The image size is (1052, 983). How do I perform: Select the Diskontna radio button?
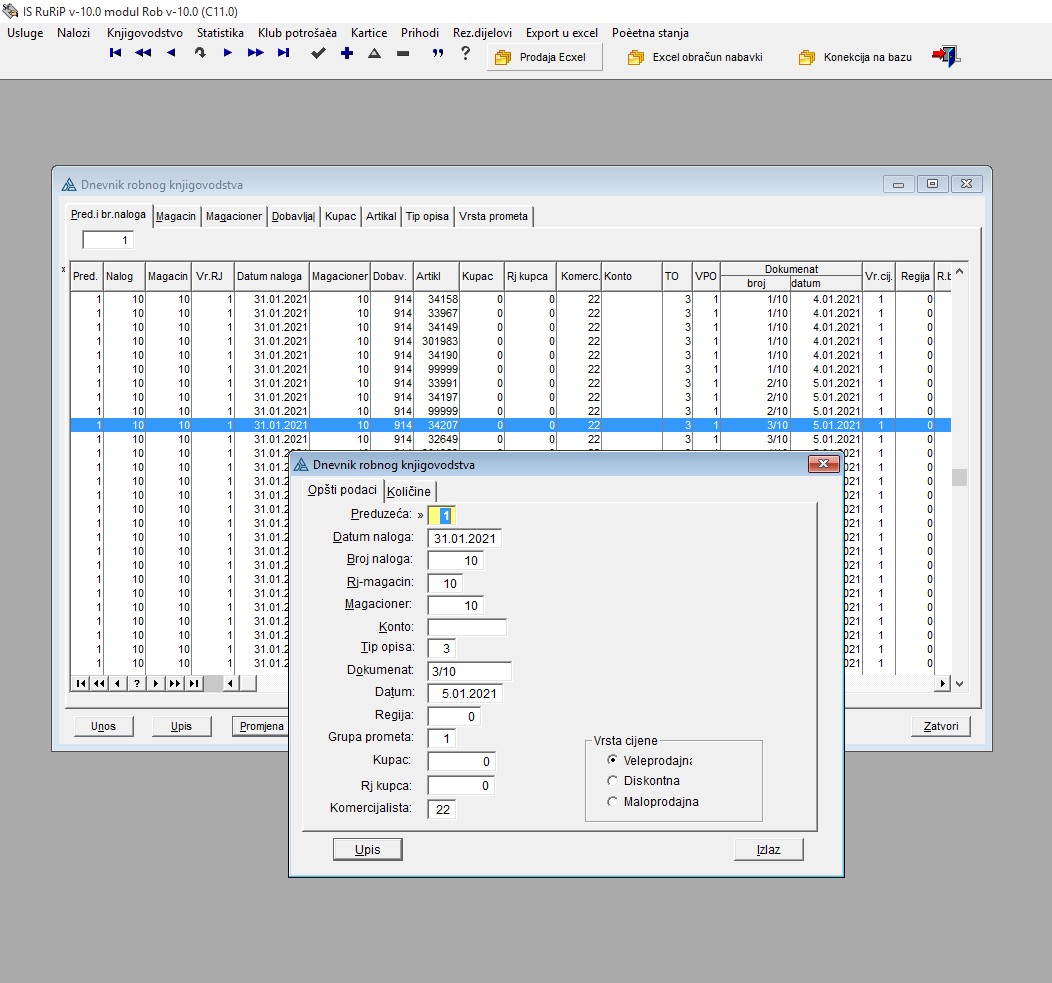point(613,781)
